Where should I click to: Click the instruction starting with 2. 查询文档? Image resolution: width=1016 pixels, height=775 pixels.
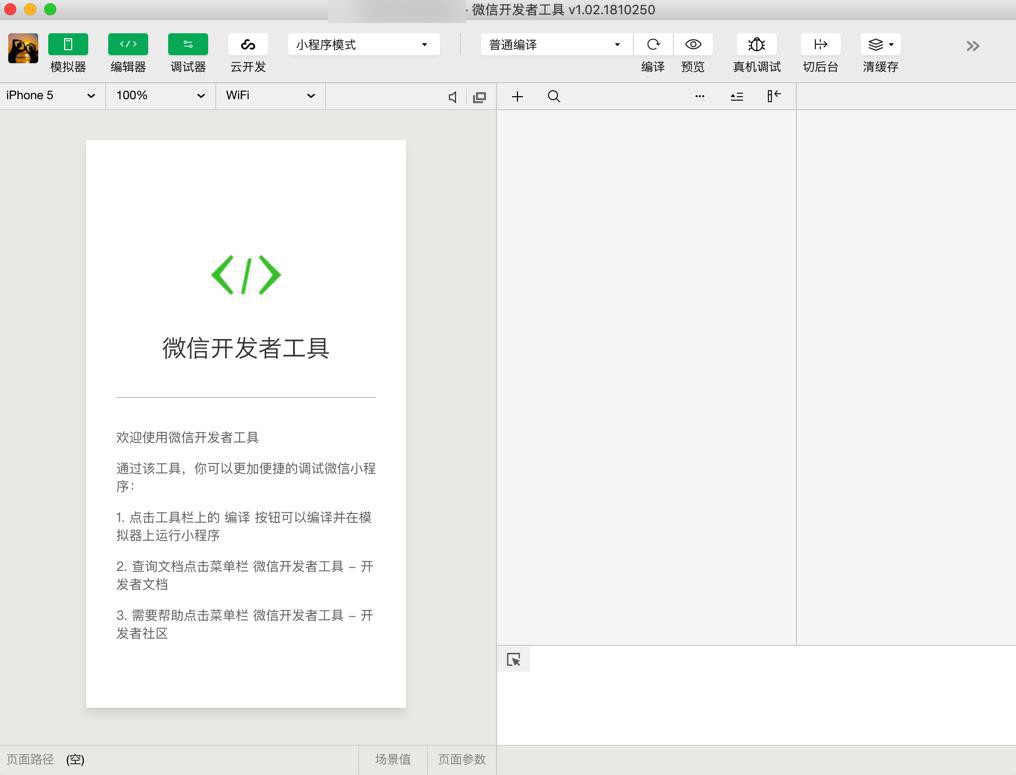pyautogui.click(x=245, y=575)
